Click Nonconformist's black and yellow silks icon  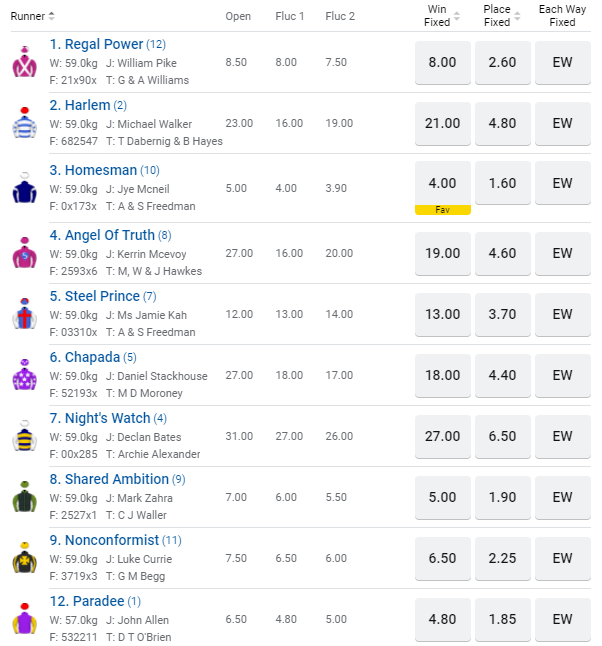[25, 559]
